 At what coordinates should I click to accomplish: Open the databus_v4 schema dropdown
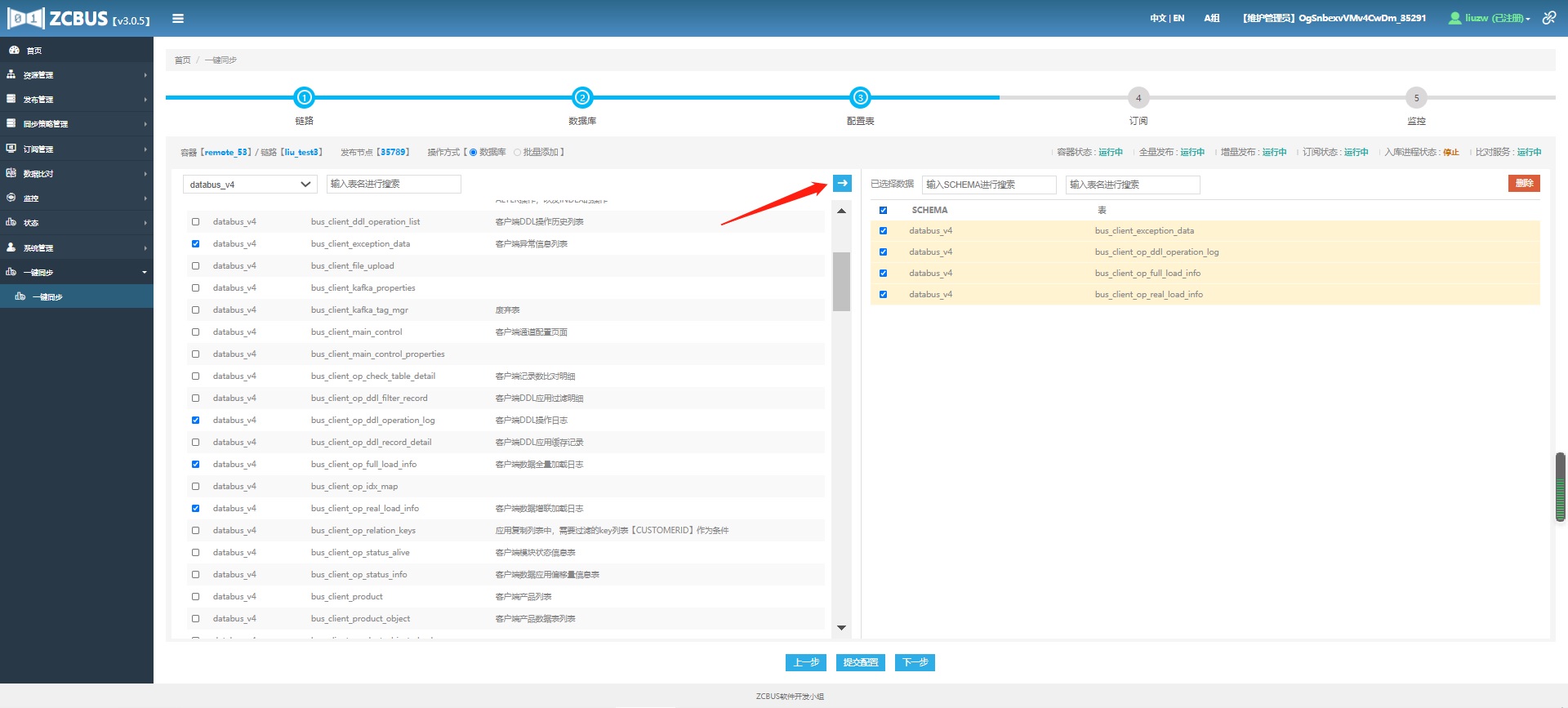pyautogui.click(x=249, y=185)
